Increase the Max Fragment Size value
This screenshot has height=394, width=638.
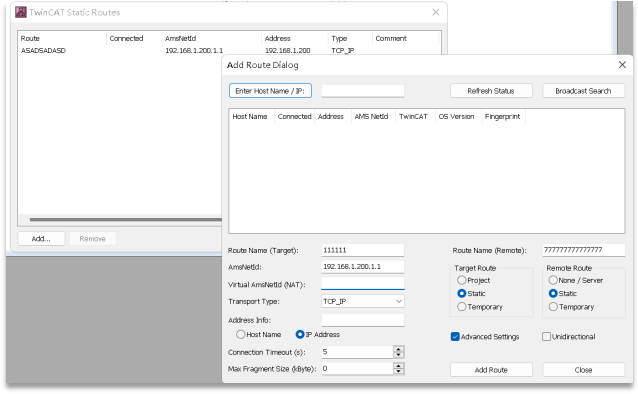click(x=399, y=366)
